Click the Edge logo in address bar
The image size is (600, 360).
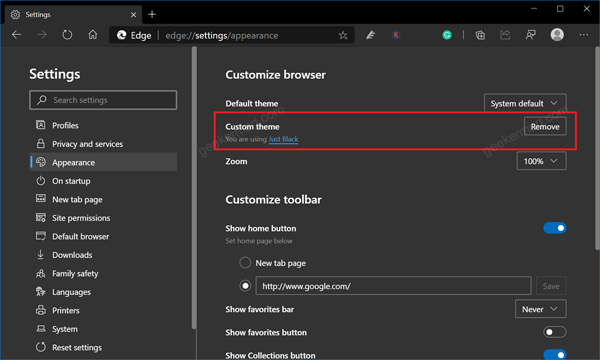click(x=122, y=35)
